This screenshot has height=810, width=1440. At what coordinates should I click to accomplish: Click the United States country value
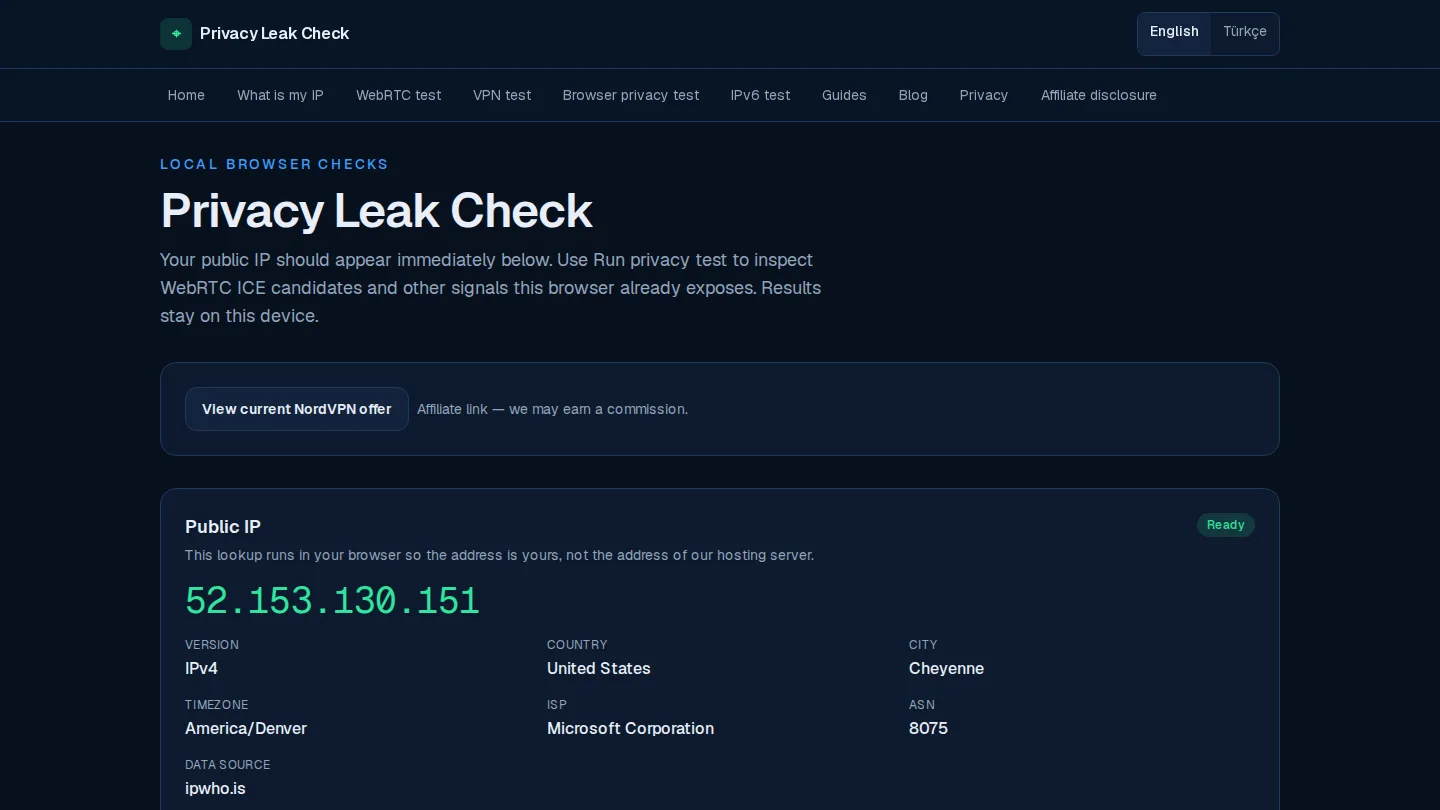coord(598,668)
